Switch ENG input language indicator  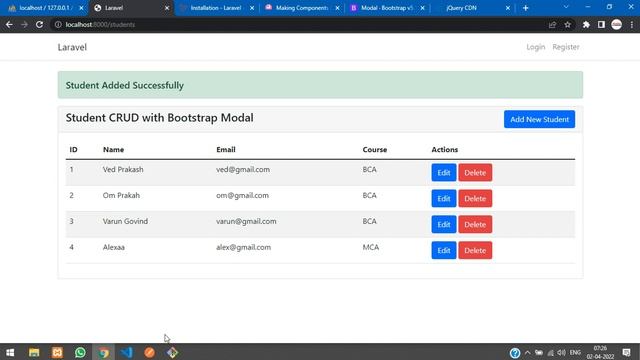tap(575, 353)
